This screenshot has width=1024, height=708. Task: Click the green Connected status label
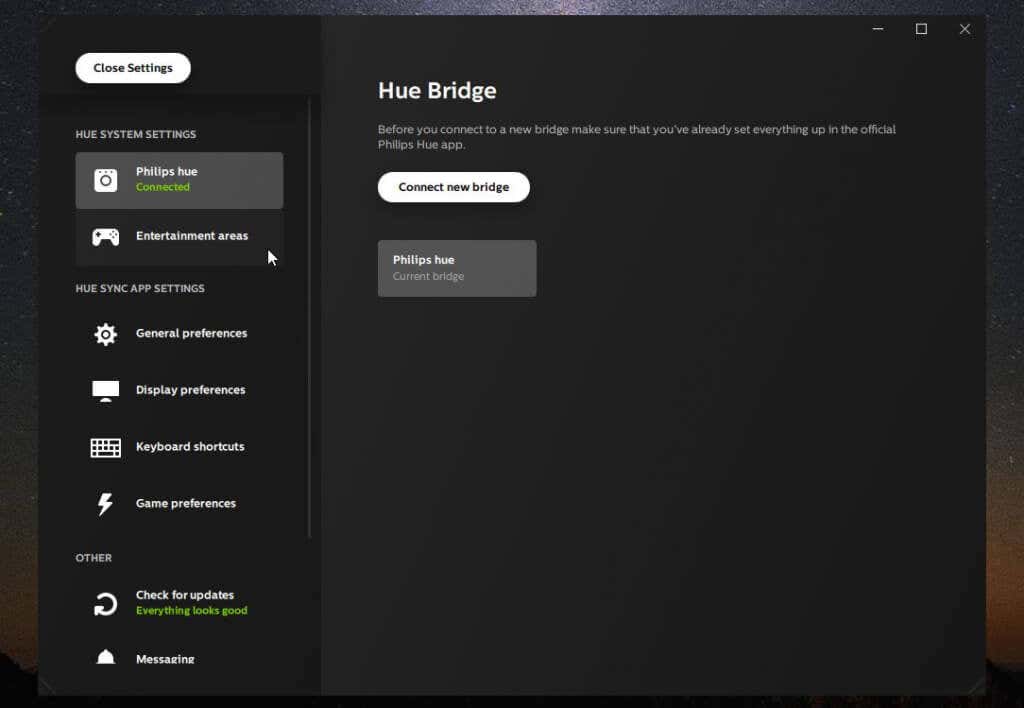pyautogui.click(x=161, y=187)
